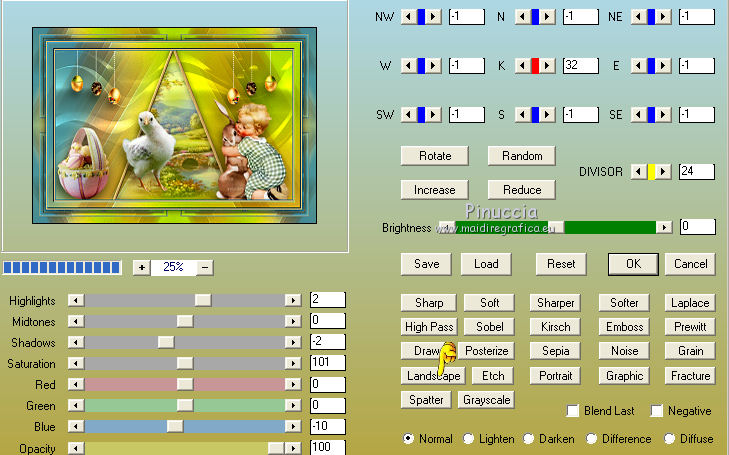Click the NE right arrow stepper
The width and height of the screenshot is (729, 455).
point(663,17)
